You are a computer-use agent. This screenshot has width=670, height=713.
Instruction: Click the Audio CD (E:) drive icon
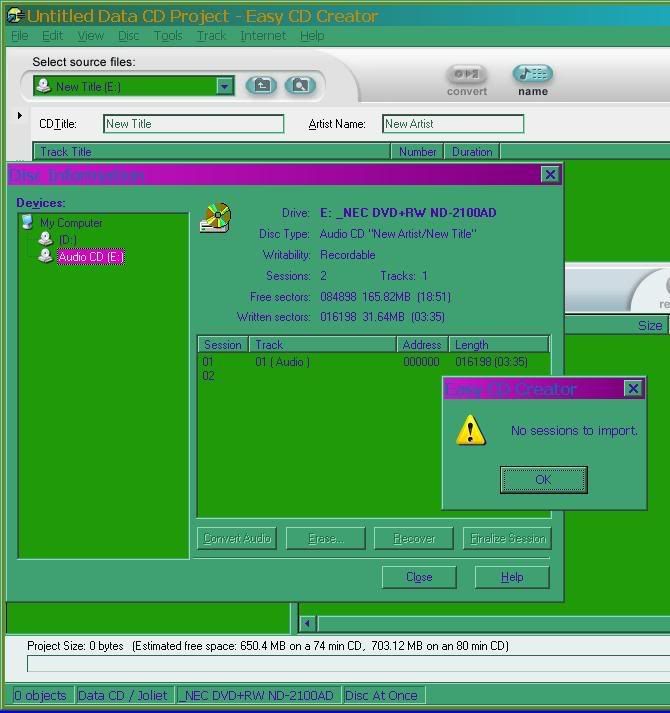click(x=45, y=256)
